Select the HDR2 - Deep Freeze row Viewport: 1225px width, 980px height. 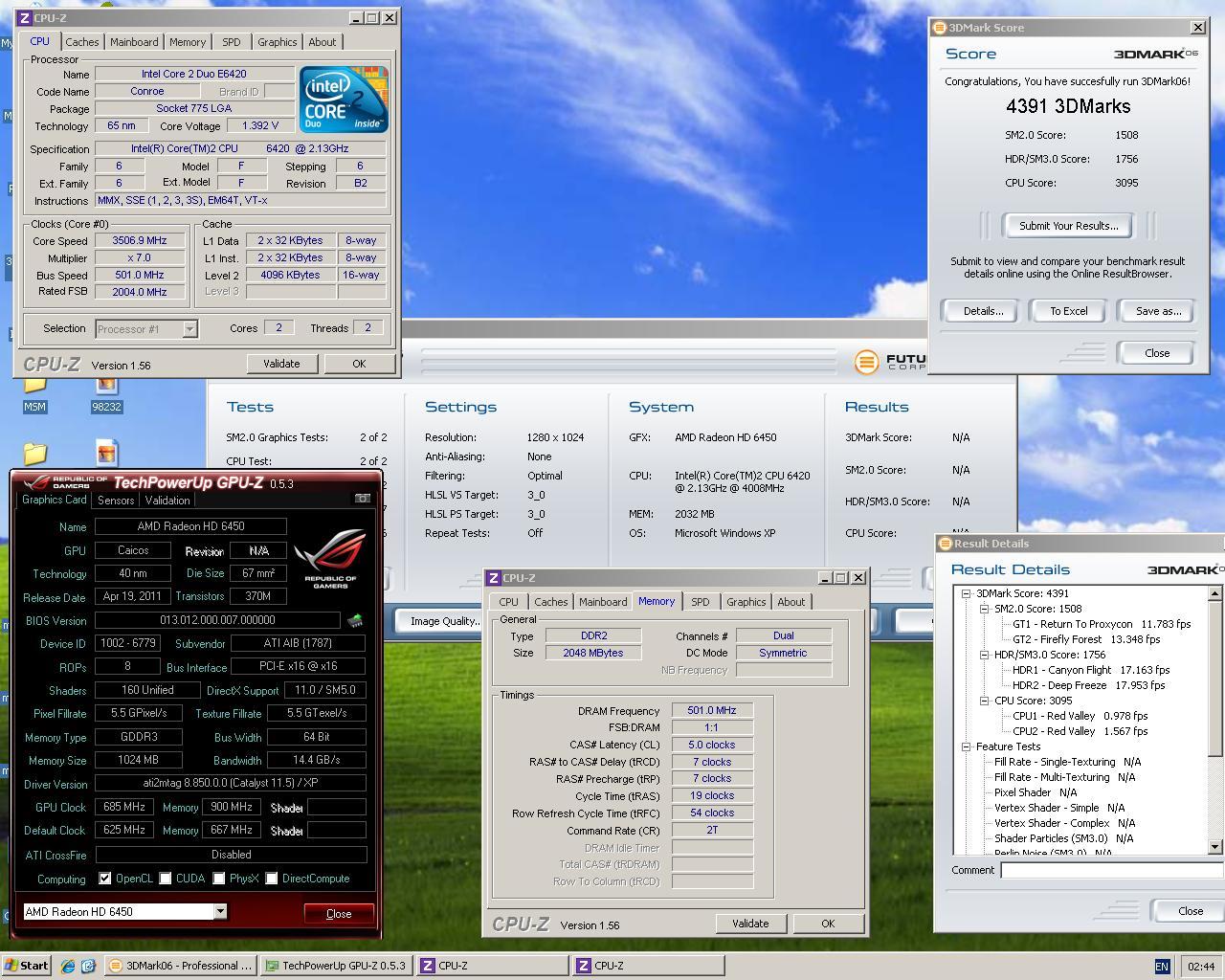(x=1088, y=685)
